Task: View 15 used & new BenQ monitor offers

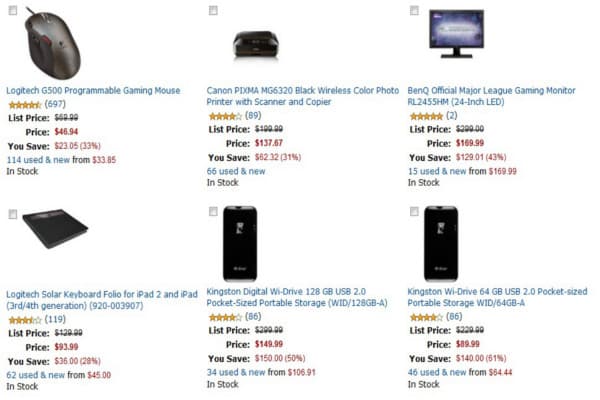Action: click(461, 171)
